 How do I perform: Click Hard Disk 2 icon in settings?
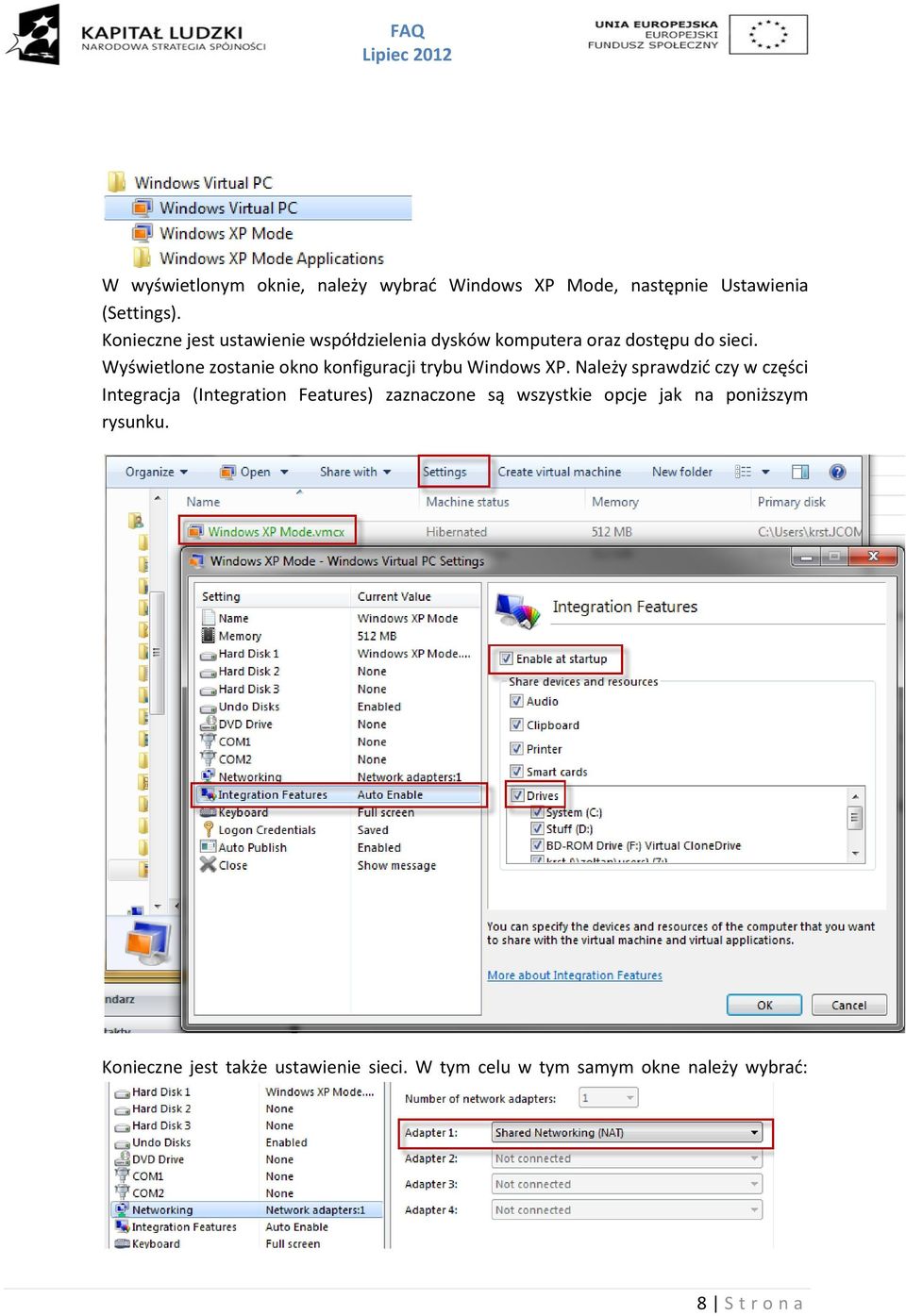(209, 672)
